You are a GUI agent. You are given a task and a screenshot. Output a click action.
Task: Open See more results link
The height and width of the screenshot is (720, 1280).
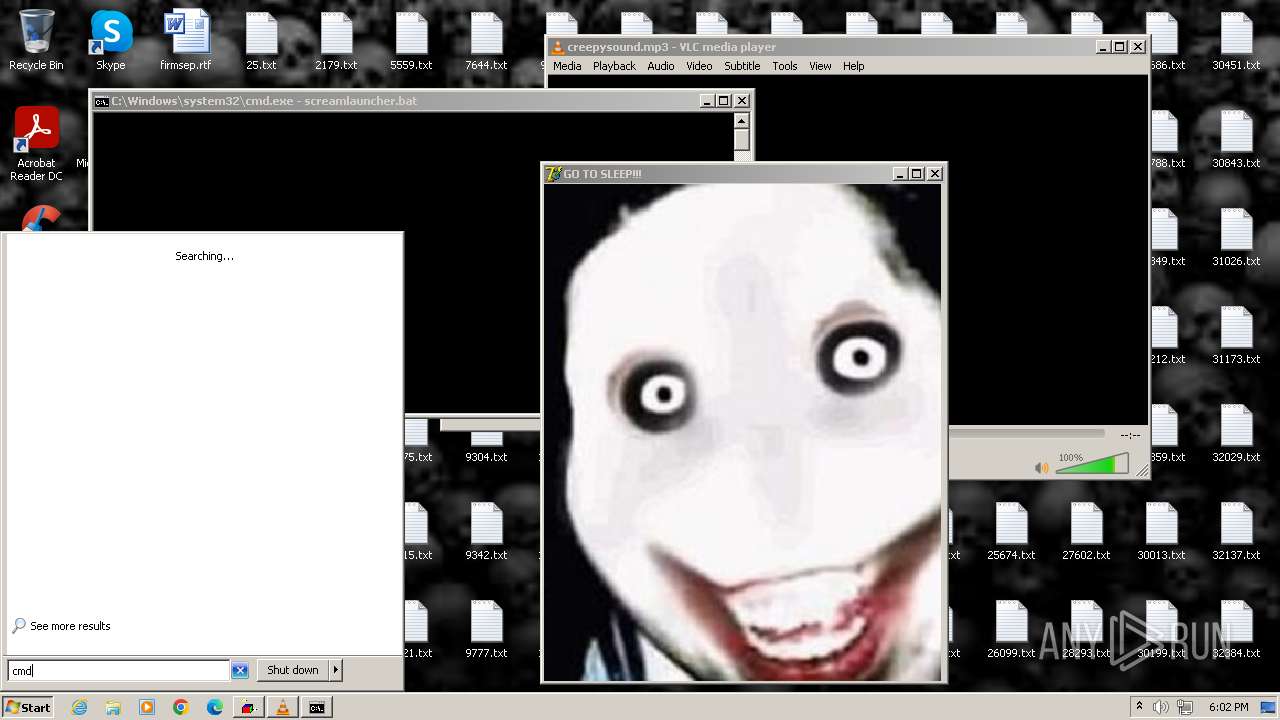[70, 626]
